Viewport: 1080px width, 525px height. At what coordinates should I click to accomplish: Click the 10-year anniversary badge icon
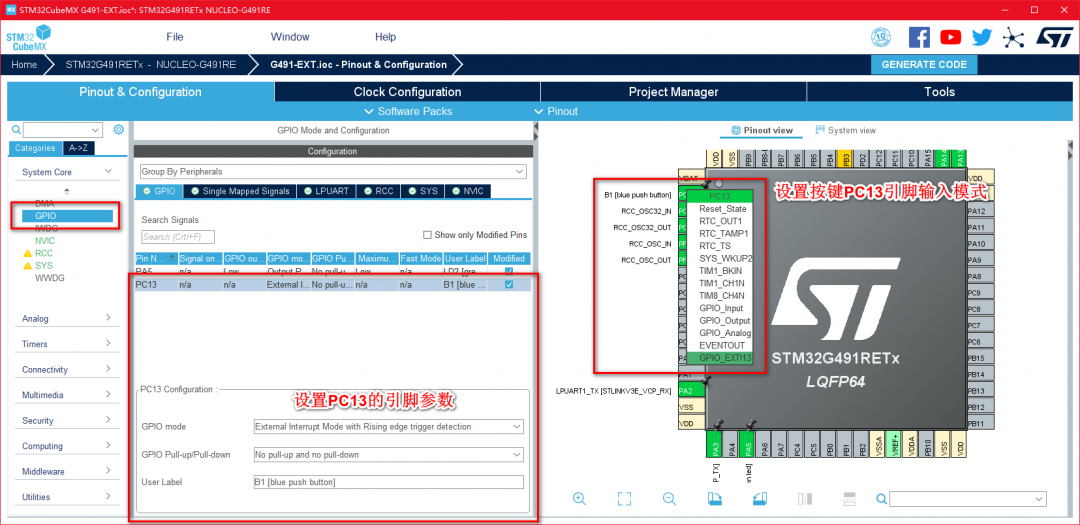[x=882, y=37]
